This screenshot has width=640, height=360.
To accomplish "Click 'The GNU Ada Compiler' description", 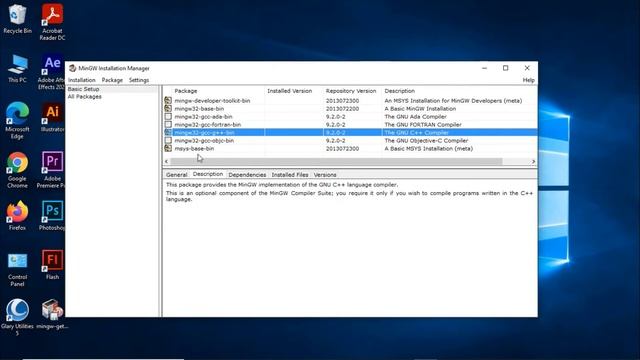I will (x=416, y=116).
